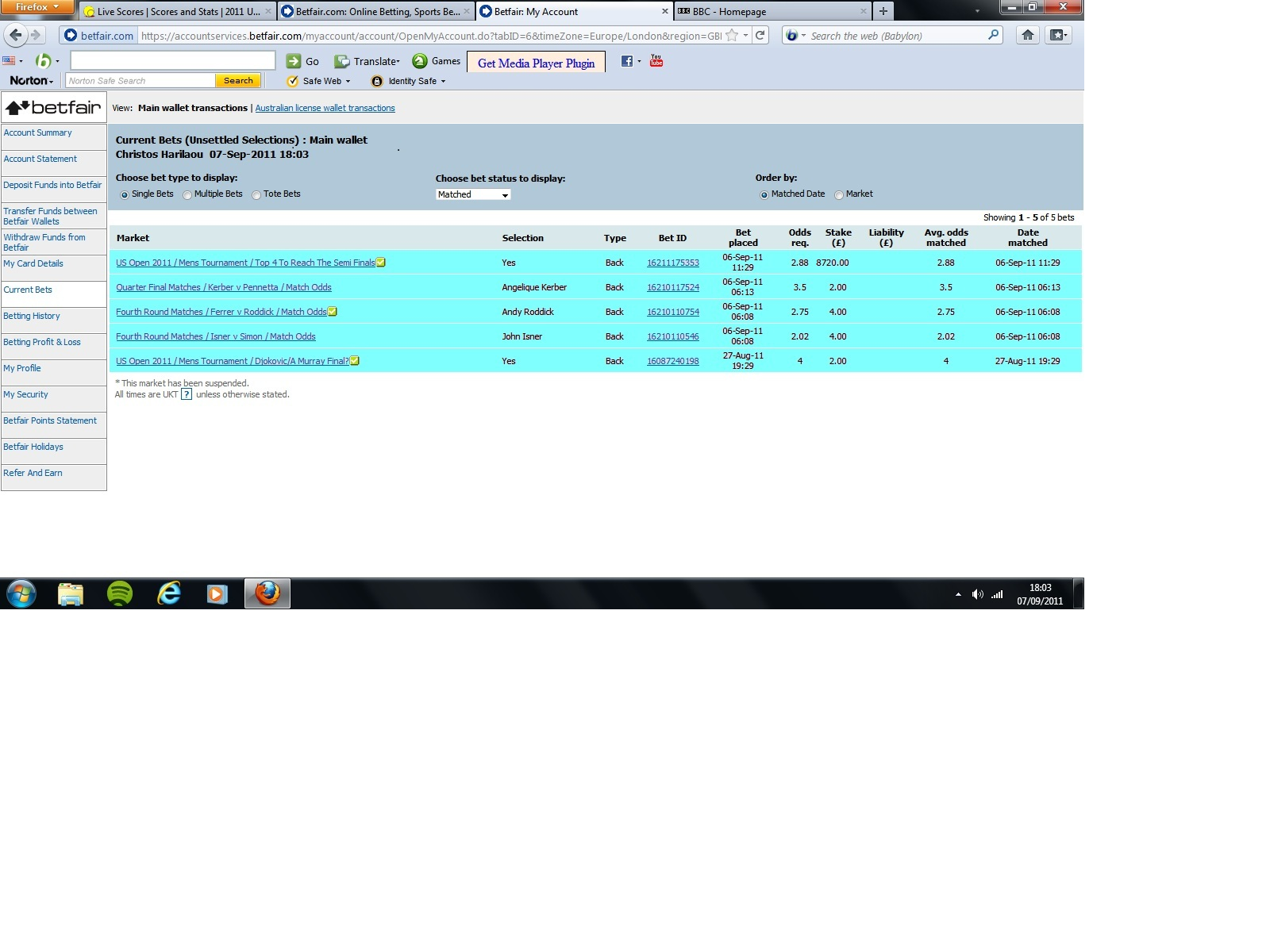
Task: Go back with the browser back arrow
Action: click(x=16, y=35)
